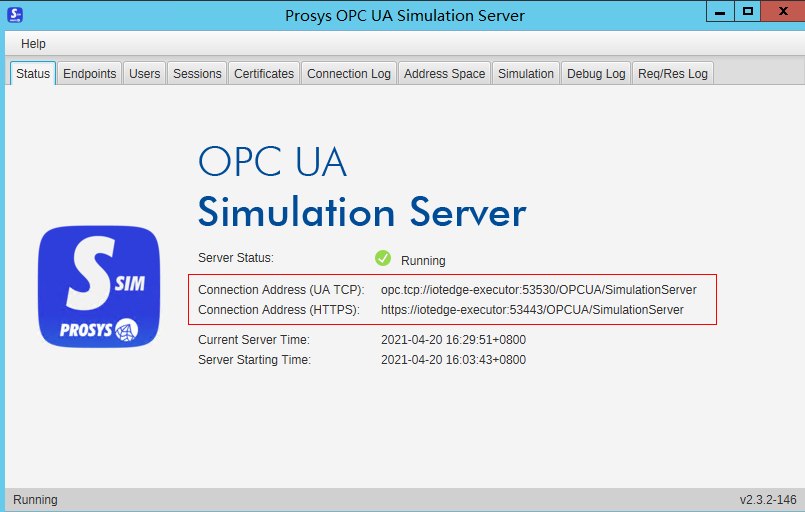Viewport: 805px width, 512px height.
Task: Open the Certificates tab
Action: (x=264, y=73)
